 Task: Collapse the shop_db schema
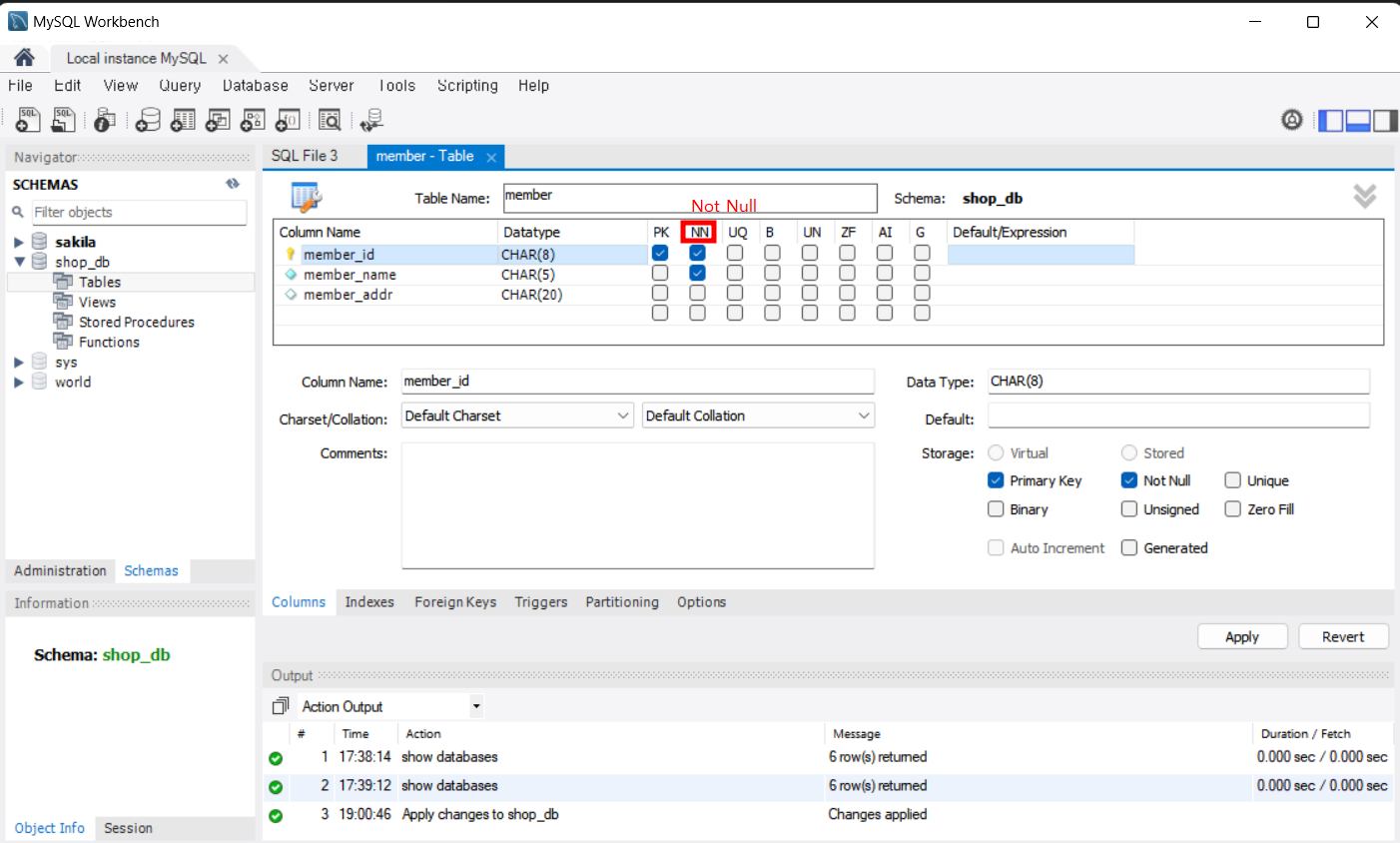tap(19, 262)
